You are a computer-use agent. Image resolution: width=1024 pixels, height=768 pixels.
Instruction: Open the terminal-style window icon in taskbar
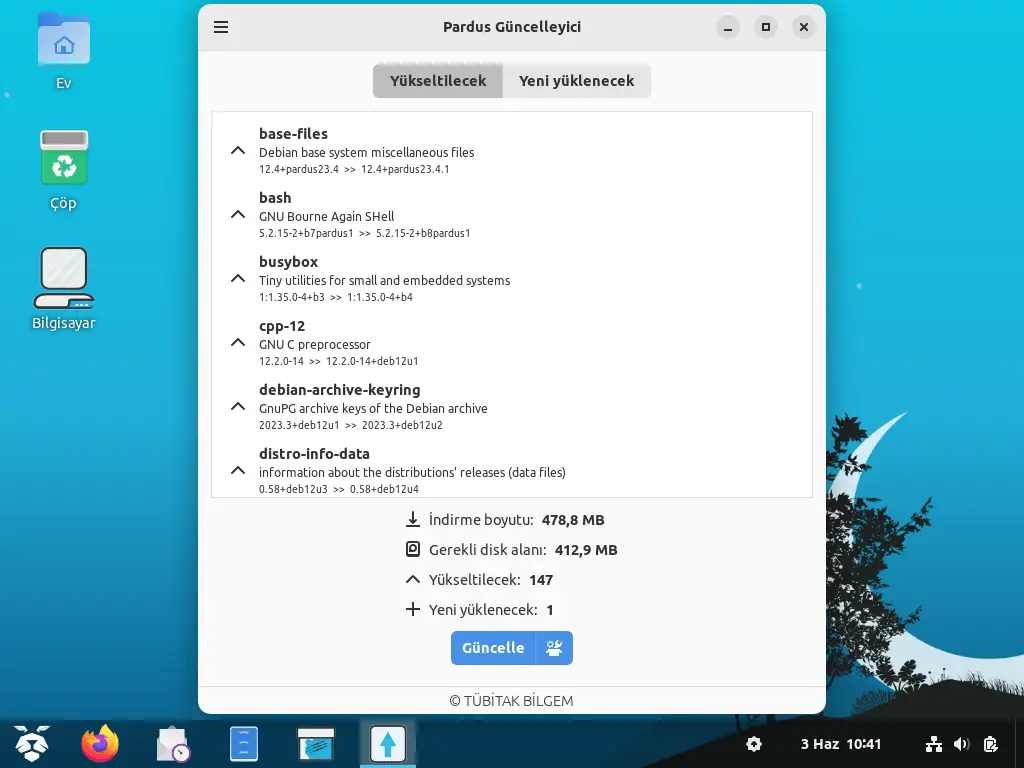[315, 744]
